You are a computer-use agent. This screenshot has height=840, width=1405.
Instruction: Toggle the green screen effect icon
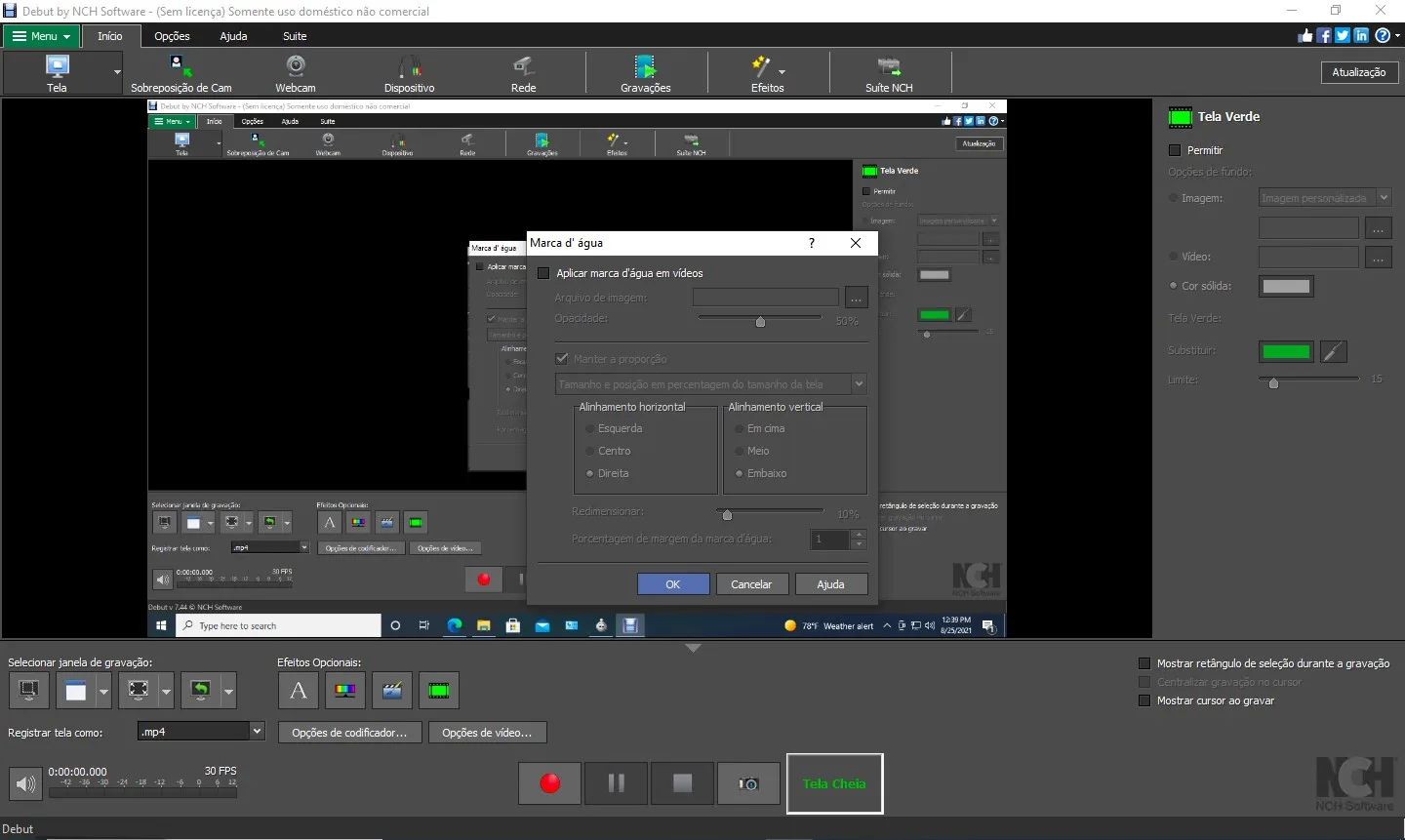pyautogui.click(x=439, y=691)
